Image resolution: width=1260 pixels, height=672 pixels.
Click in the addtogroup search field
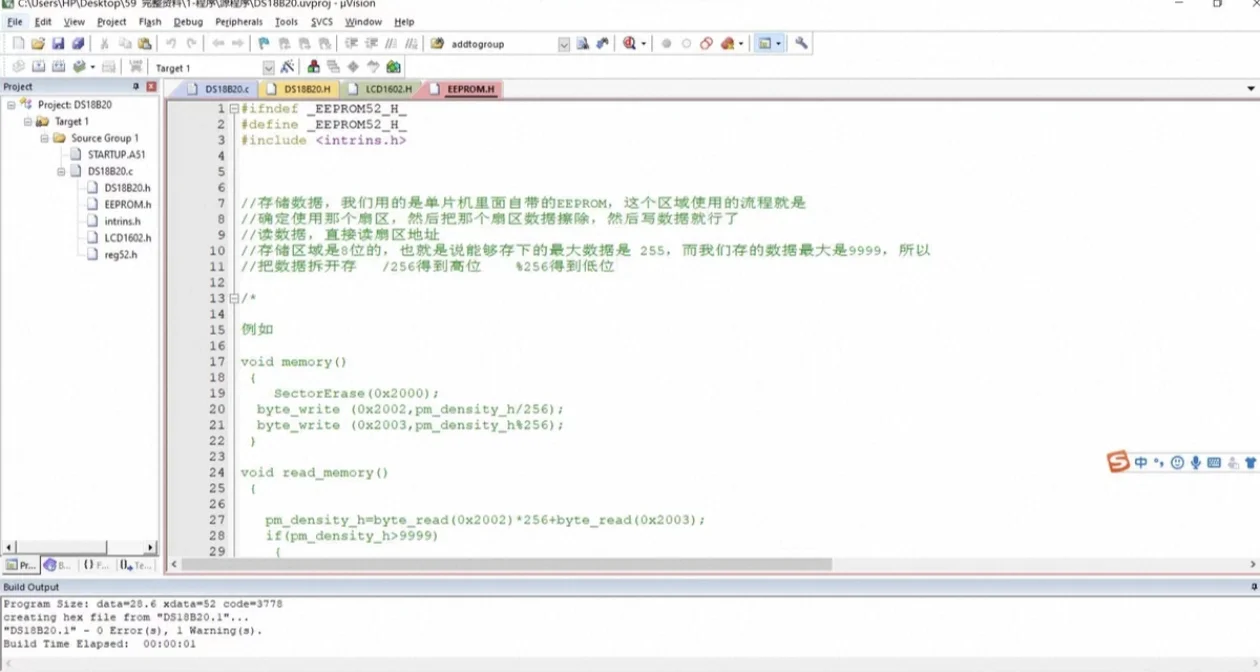502,44
